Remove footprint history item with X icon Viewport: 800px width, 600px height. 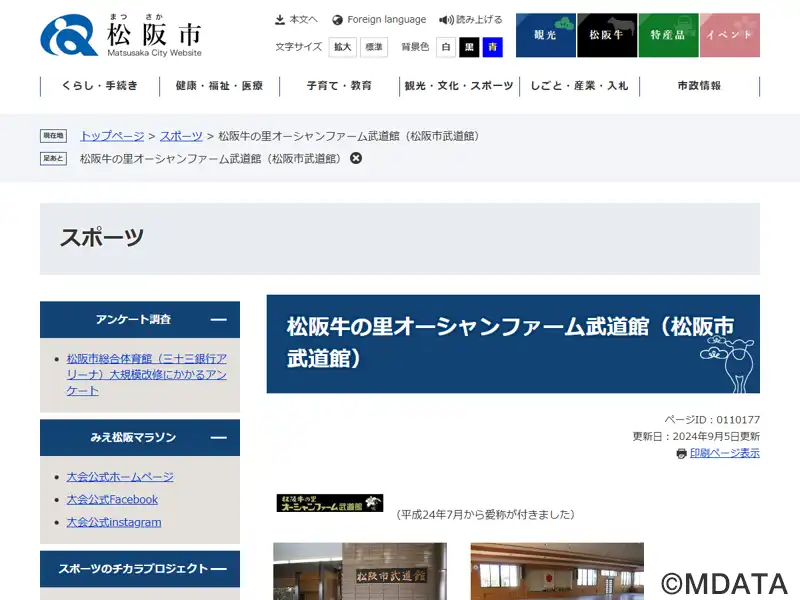(x=356, y=158)
